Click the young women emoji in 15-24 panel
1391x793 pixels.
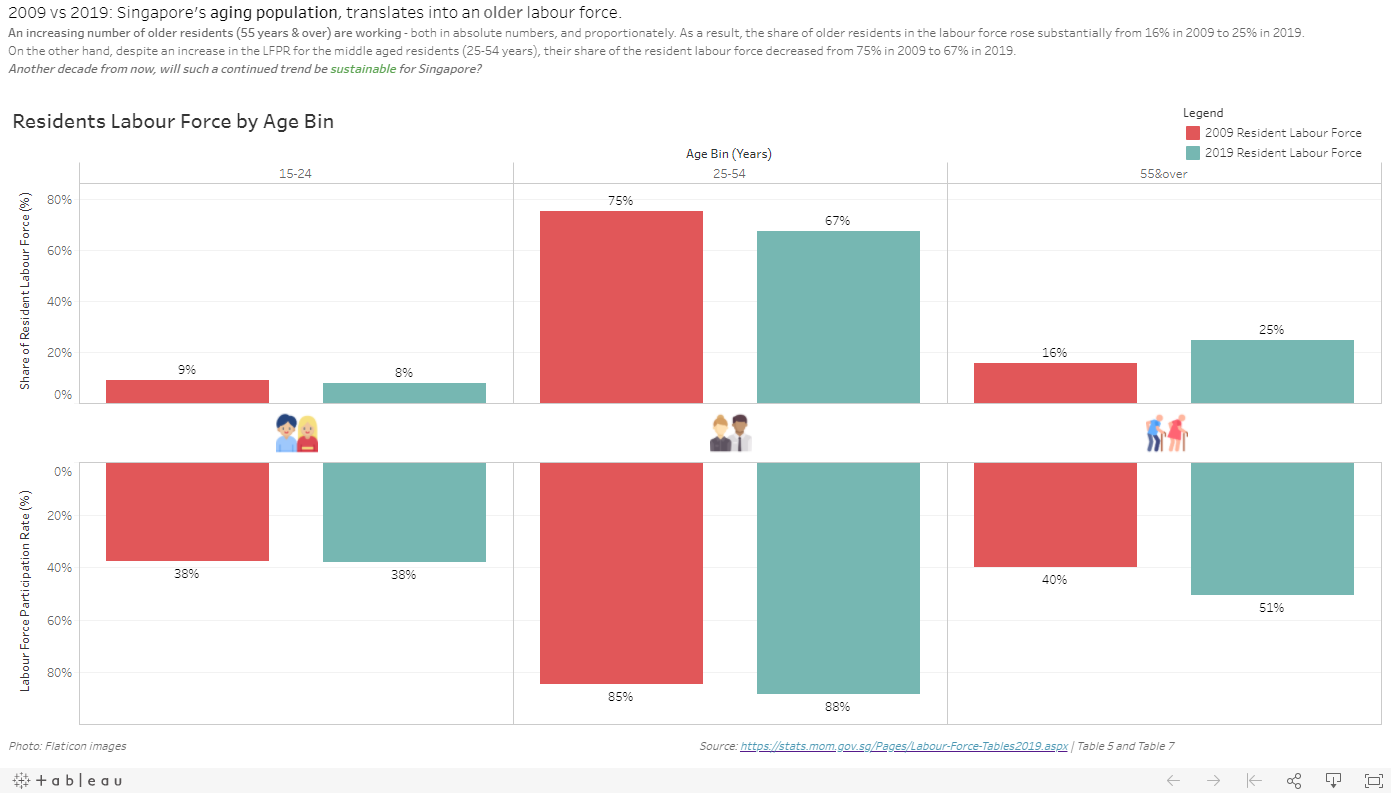tap(296, 431)
